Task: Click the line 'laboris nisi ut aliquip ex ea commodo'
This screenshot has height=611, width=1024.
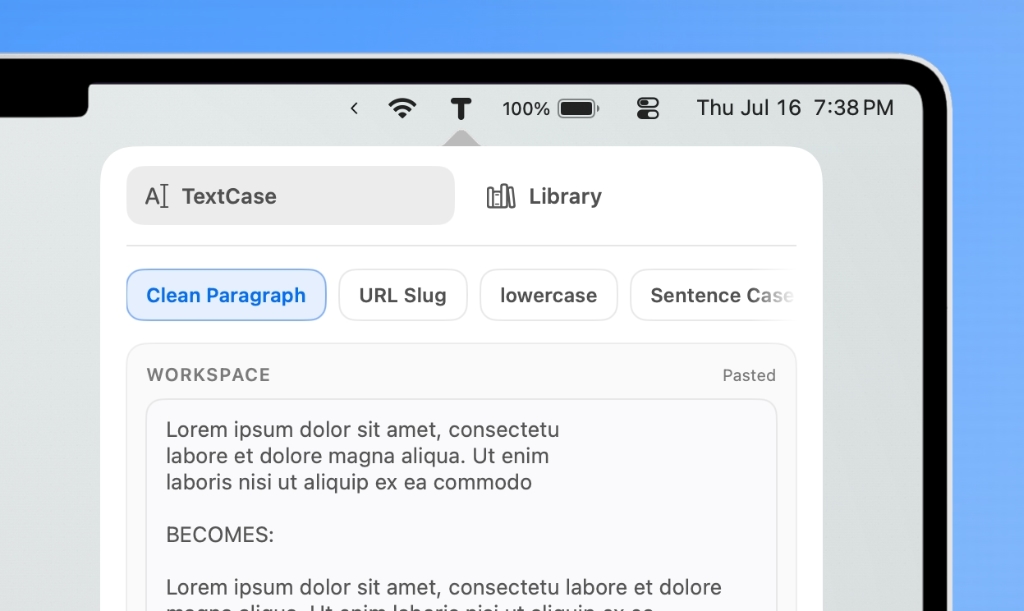Action: (x=349, y=482)
